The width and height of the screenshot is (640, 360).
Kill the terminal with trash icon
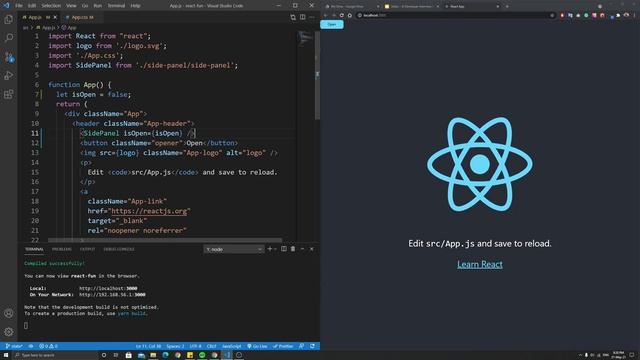(x=293, y=249)
